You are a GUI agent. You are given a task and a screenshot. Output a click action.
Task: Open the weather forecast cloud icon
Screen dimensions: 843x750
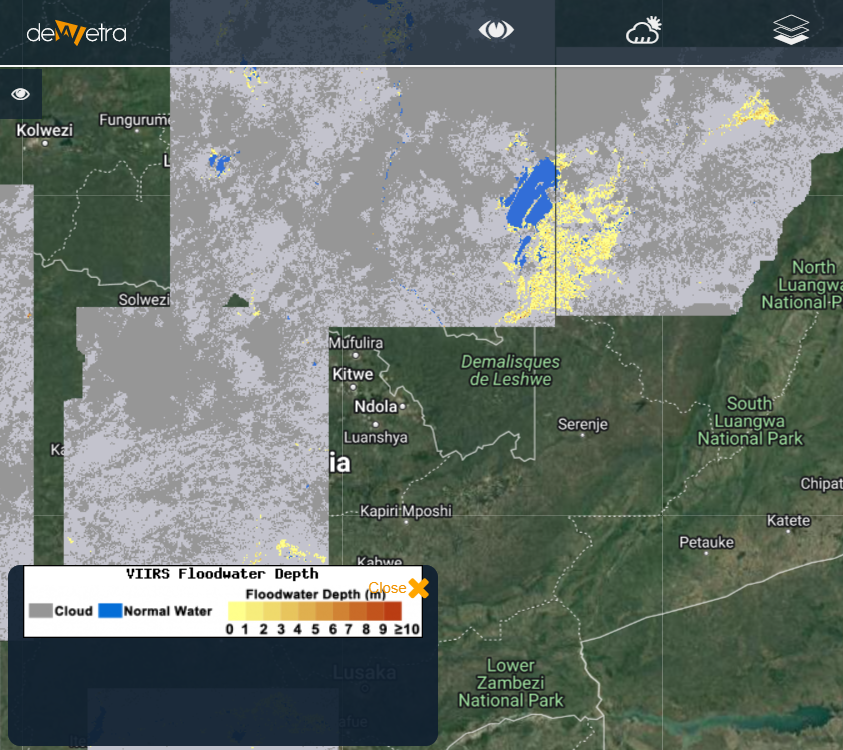644,30
